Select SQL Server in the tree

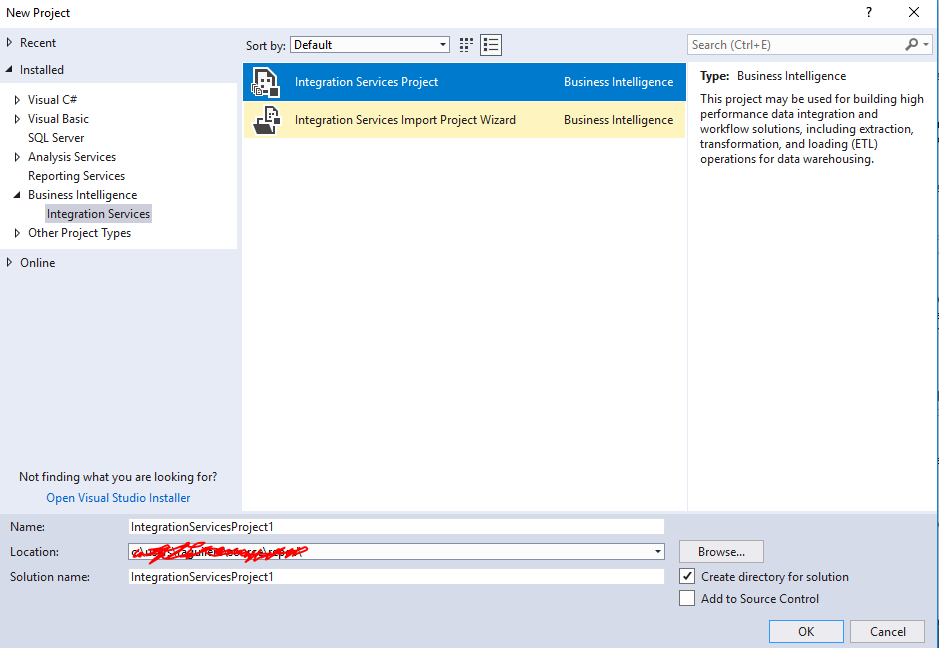56,138
